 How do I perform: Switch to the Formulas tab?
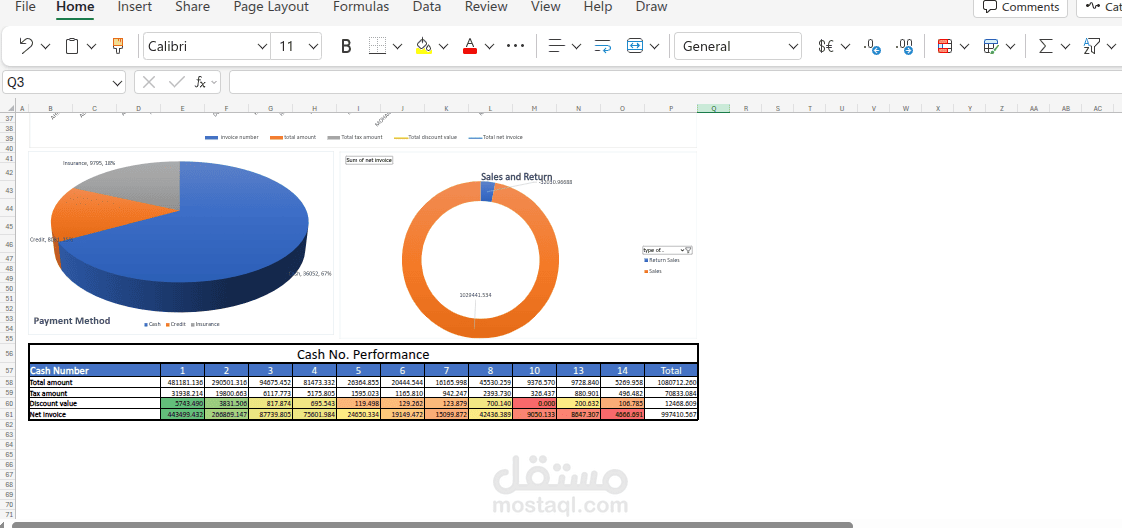tap(361, 7)
